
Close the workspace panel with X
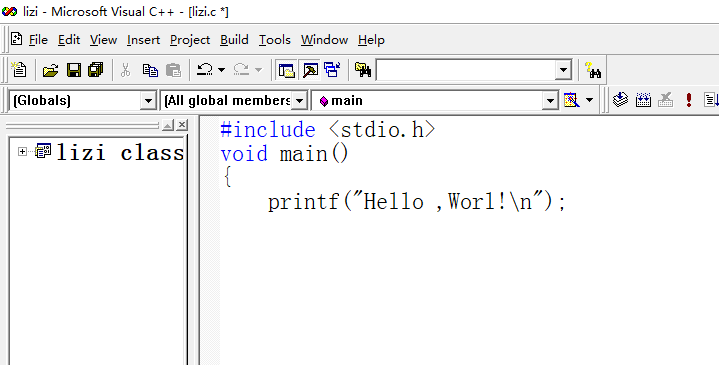(x=182, y=125)
